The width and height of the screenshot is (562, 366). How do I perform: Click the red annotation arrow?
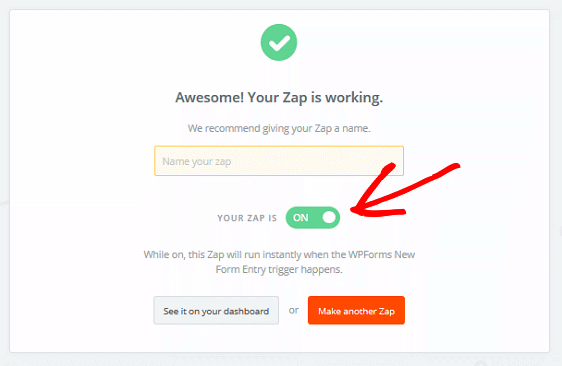401,190
